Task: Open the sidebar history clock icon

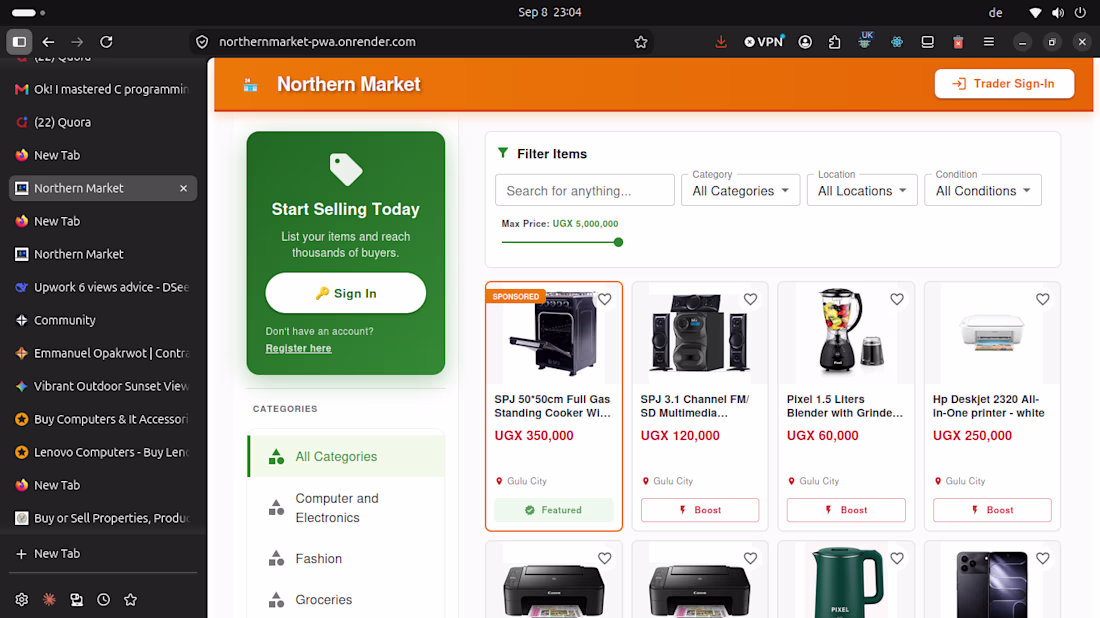Action: coord(103,600)
